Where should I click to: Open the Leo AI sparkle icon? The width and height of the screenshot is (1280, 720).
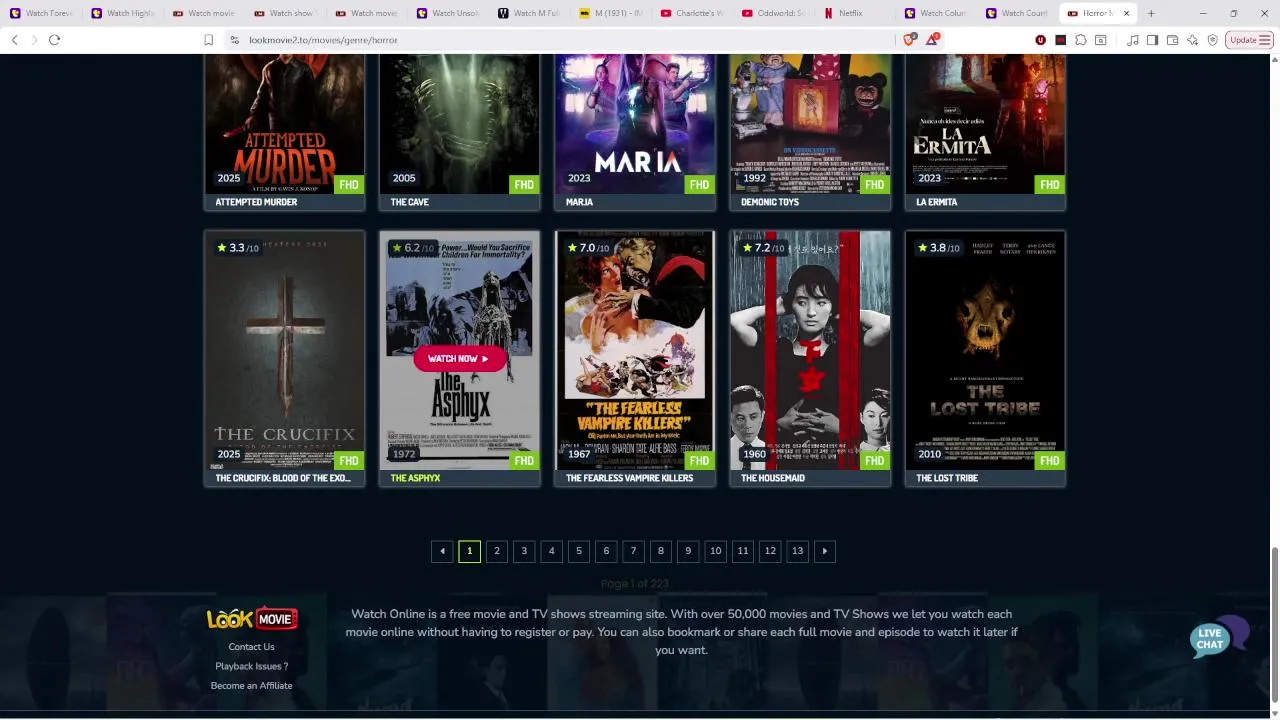pyautogui.click(x=1192, y=40)
